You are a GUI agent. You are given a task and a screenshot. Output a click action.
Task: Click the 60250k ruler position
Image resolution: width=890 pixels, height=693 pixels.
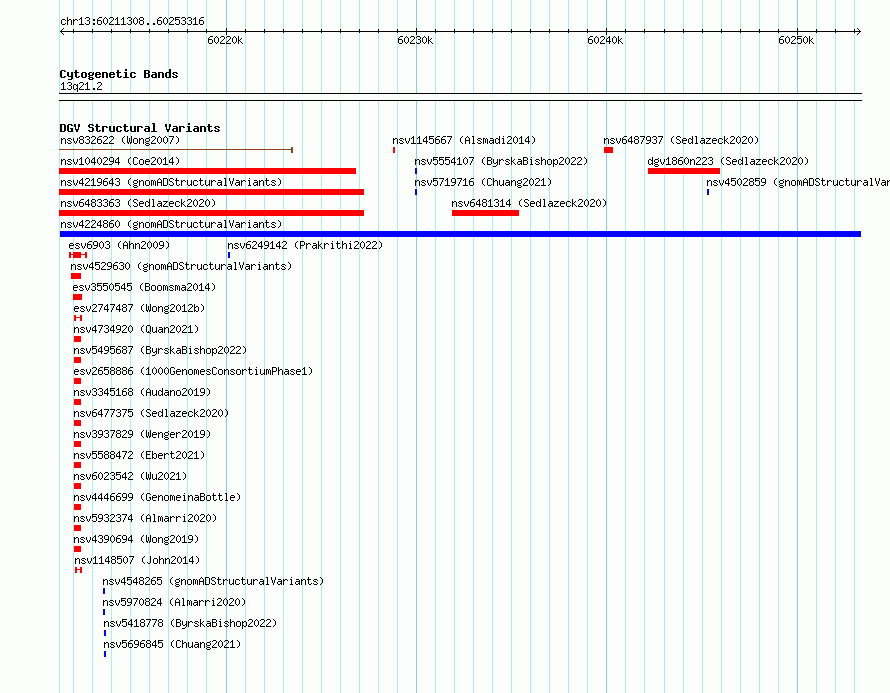(796, 40)
